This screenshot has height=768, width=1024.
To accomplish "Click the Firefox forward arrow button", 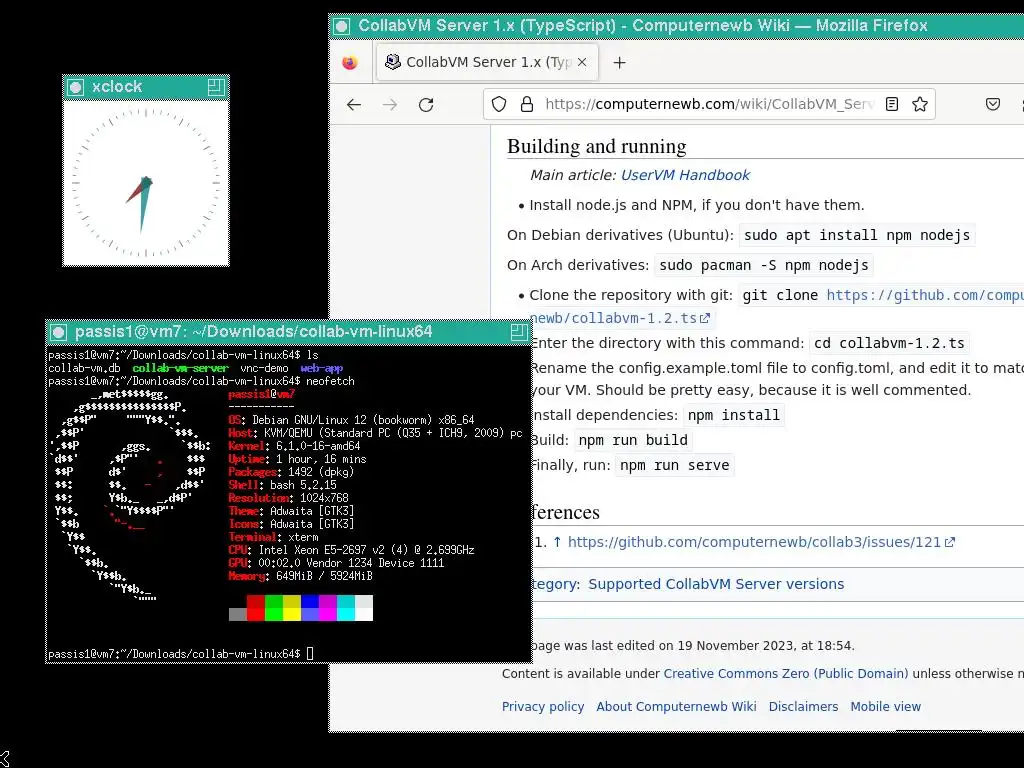I will 390,104.
